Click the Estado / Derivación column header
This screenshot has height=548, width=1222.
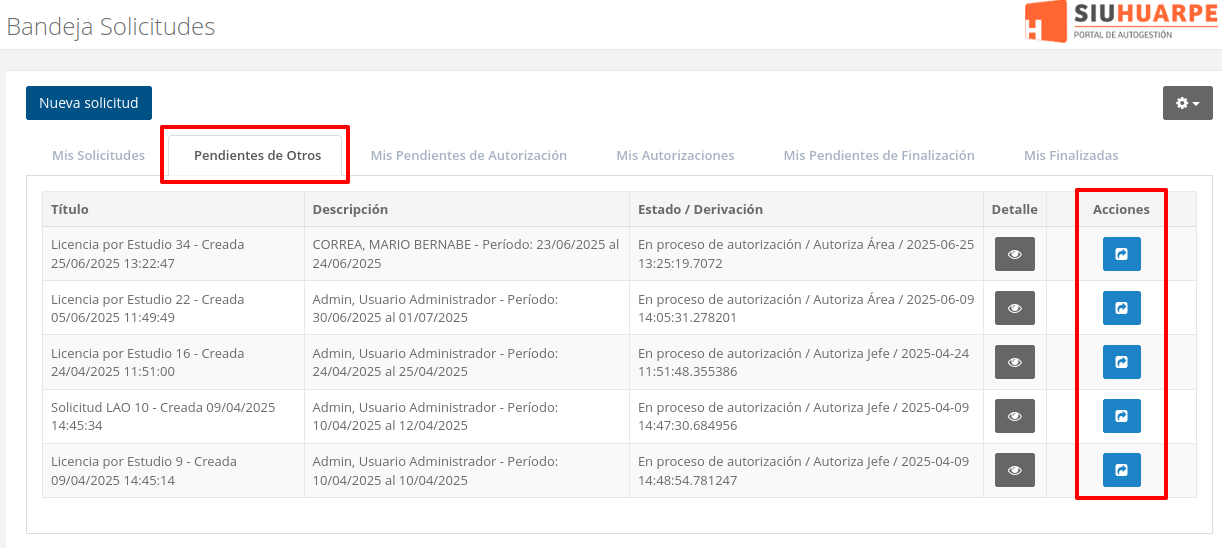click(807, 209)
